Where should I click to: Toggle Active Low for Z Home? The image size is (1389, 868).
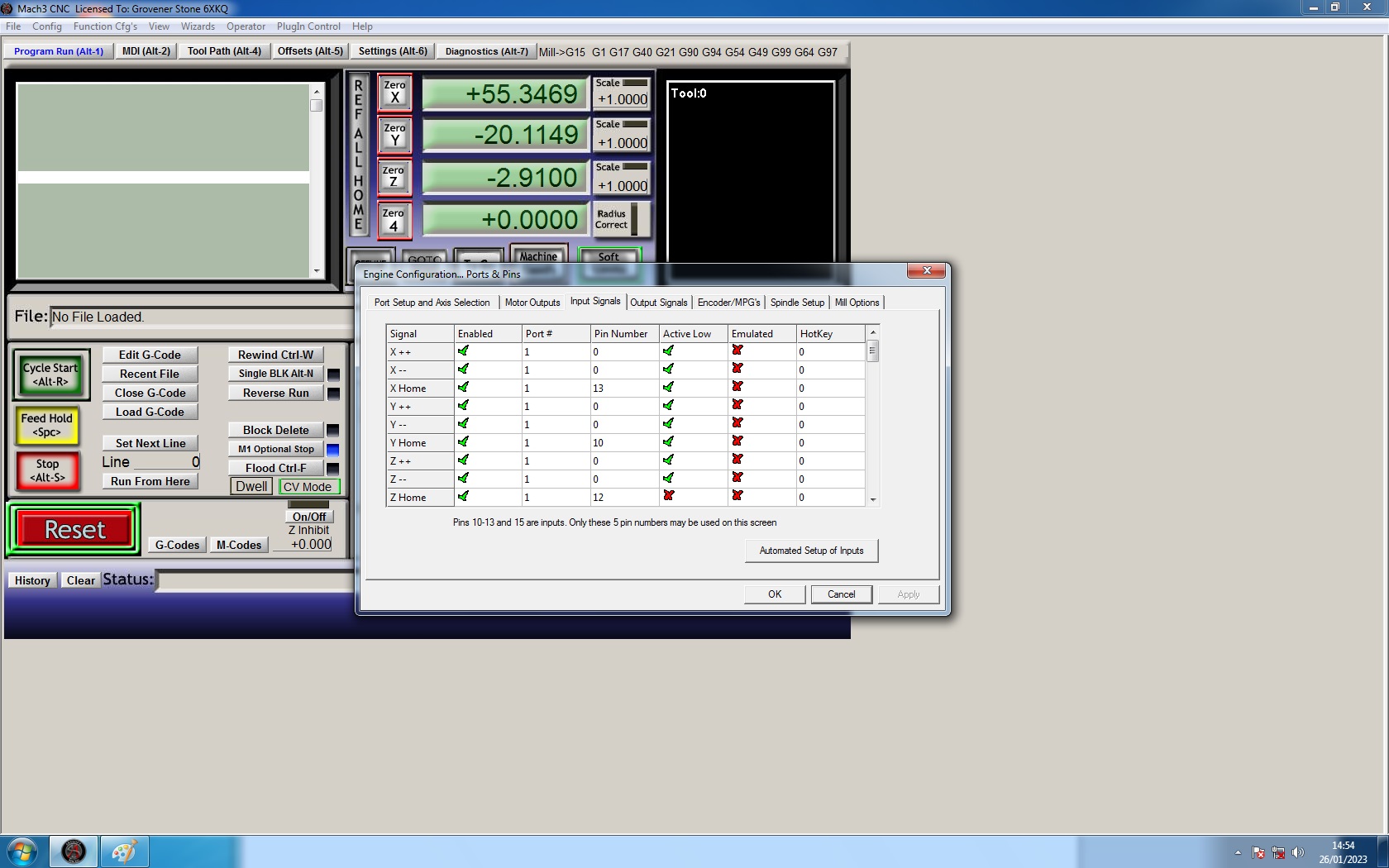tap(668, 497)
